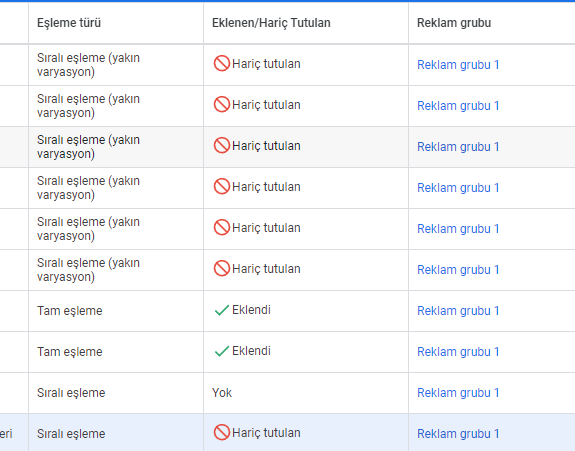The image size is (575, 451).
Task: Sort by the Eşleme türü column header
Action: click(x=69, y=23)
